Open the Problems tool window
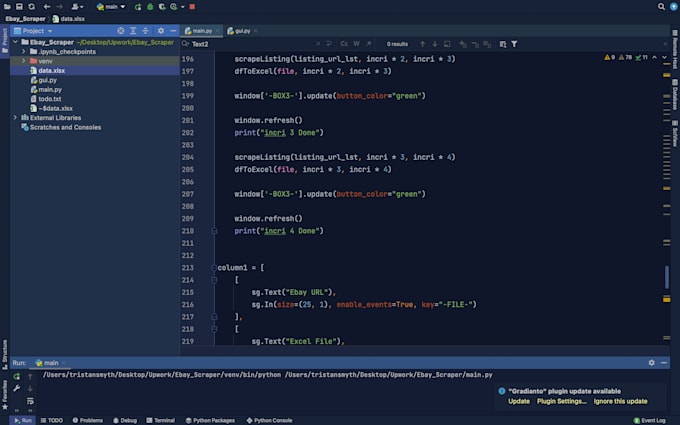 click(x=88, y=420)
